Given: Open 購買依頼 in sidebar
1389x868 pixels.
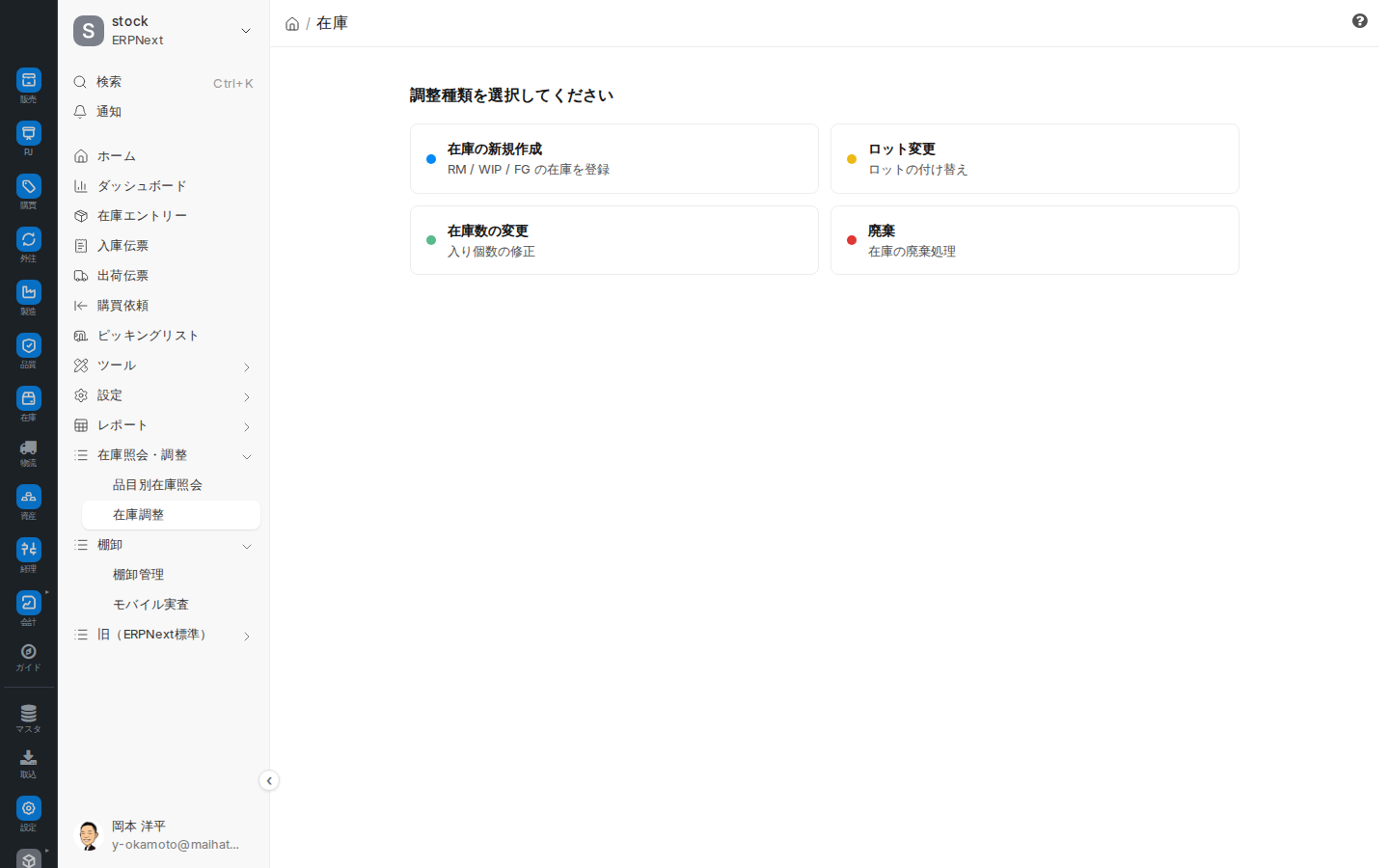Looking at the screenshot, I should click(164, 306).
